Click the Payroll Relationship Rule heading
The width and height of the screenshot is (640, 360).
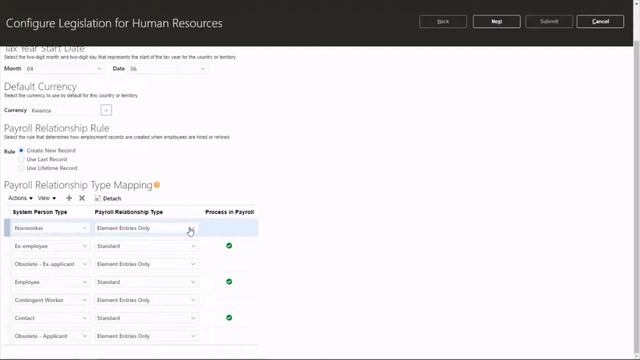click(x=57, y=128)
